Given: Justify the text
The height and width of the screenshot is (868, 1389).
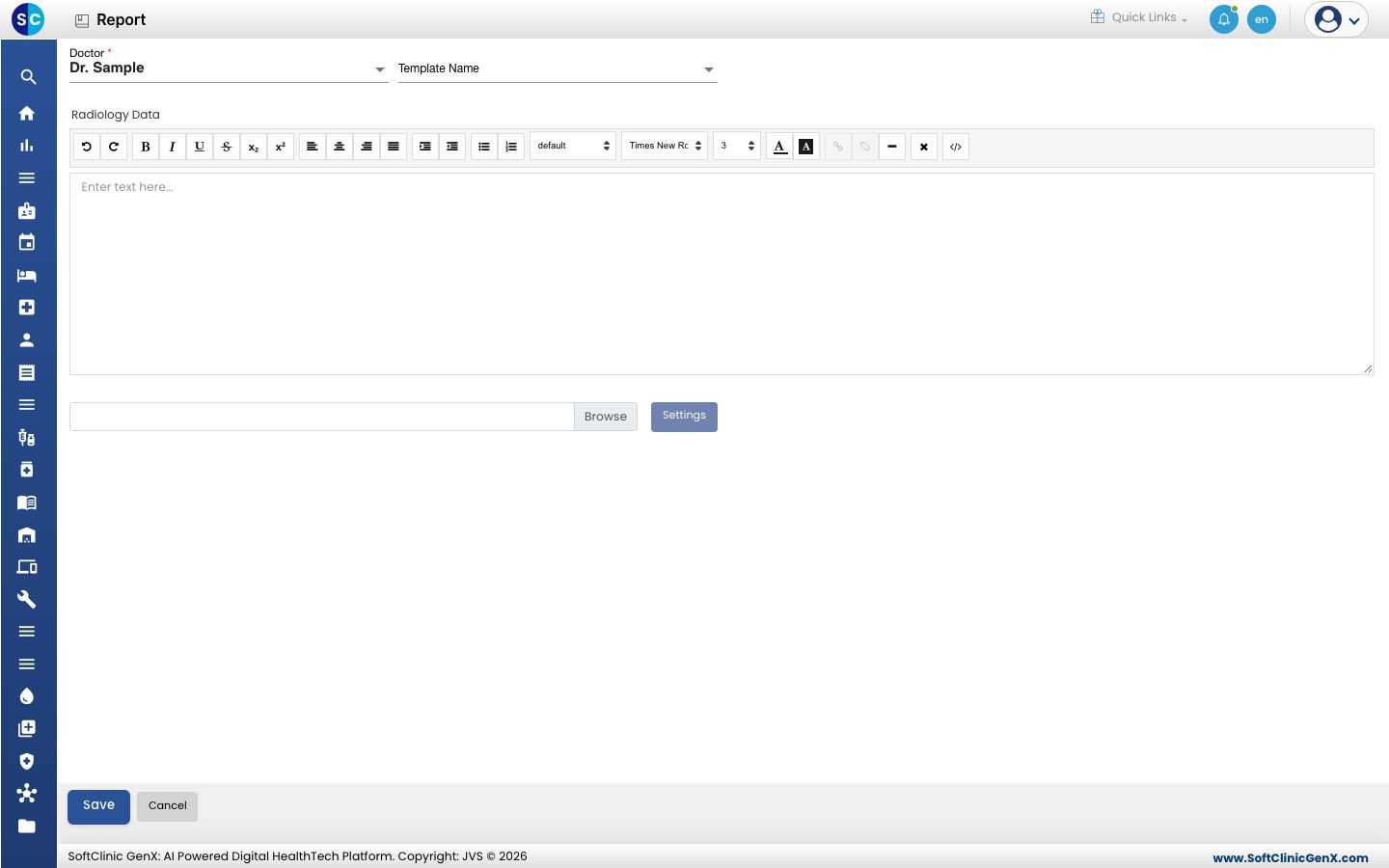Looking at the screenshot, I should 394,147.
